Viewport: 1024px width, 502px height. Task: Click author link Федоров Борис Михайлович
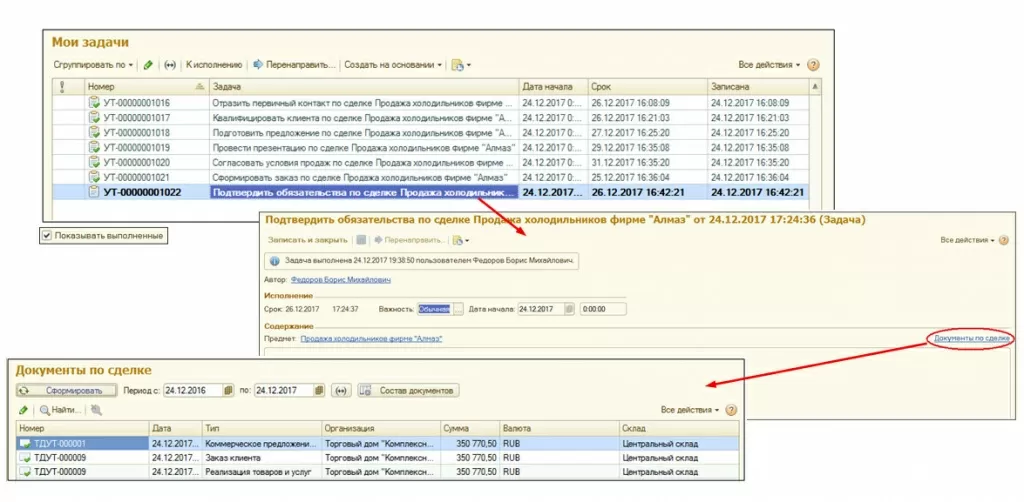click(339, 281)
